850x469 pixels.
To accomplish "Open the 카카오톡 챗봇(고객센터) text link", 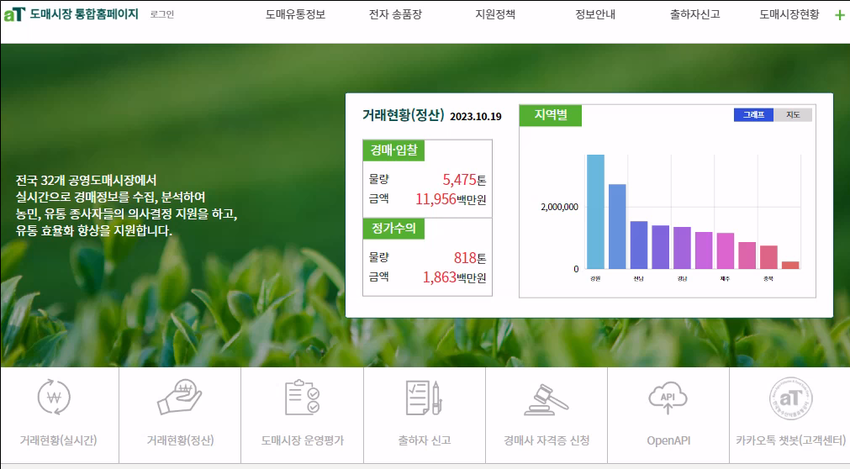I will tap(790, 440).
